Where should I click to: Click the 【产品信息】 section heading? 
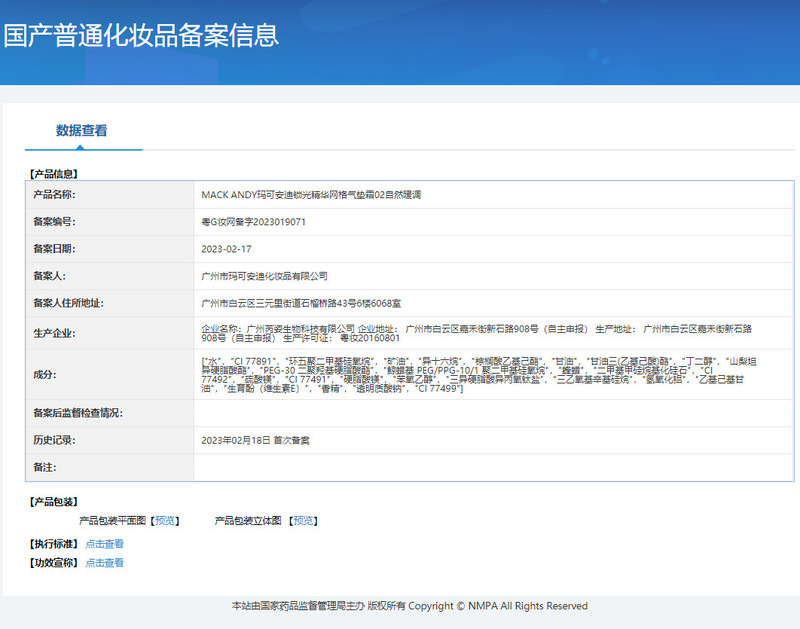pos(55,173)
